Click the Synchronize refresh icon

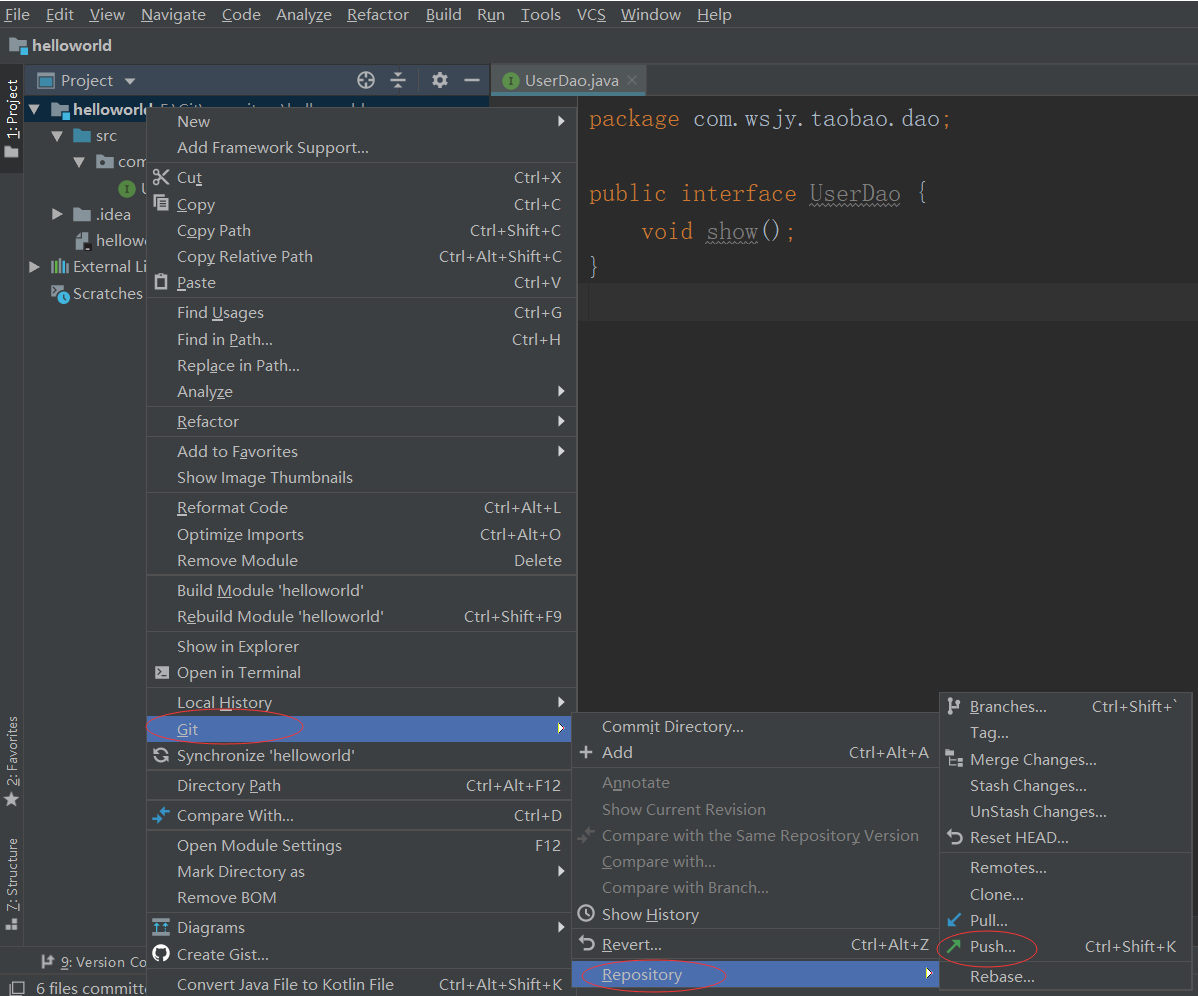(x=160, y=755)
